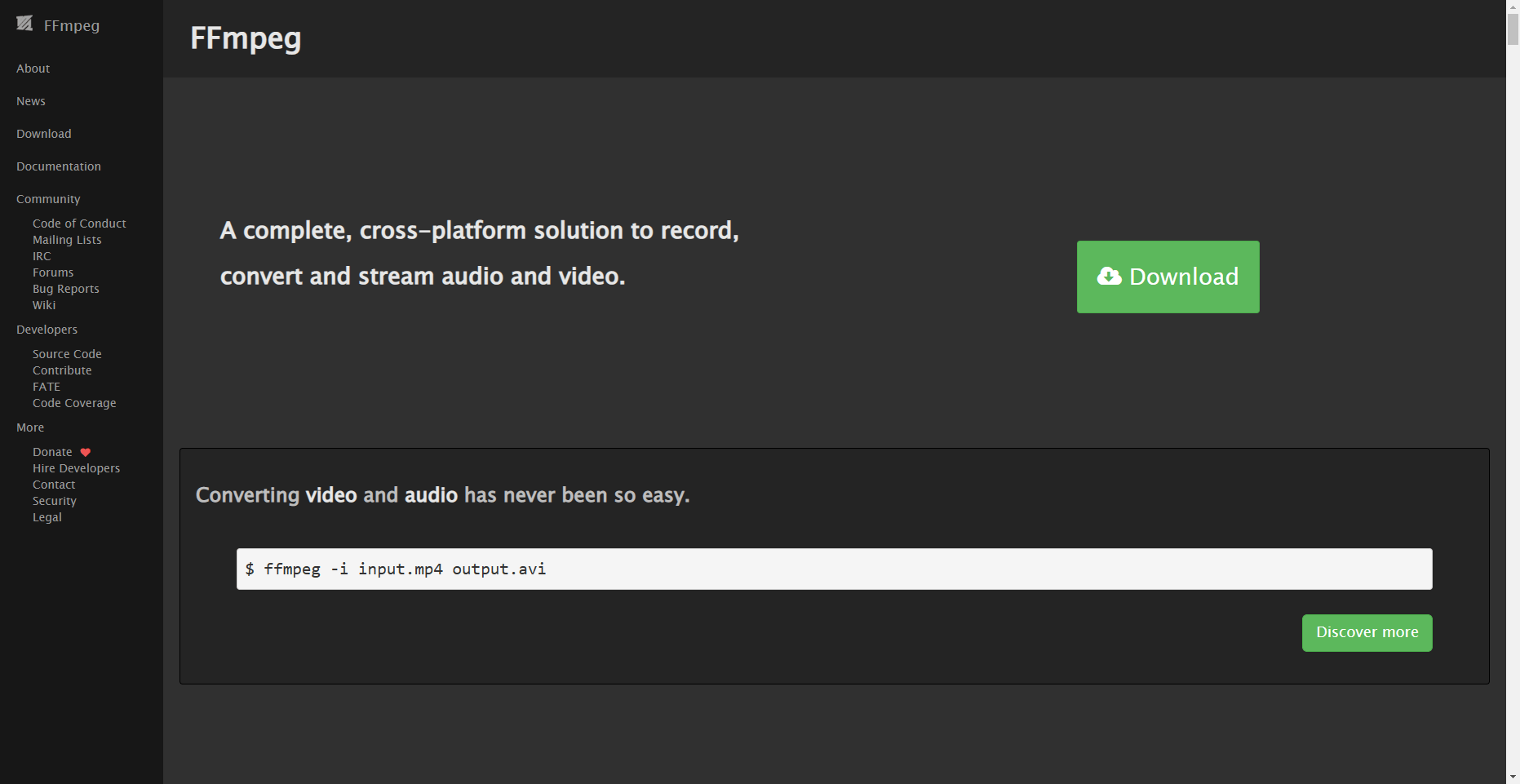Click the large green Download button

pyautogui.click(x=1168, y=277)
